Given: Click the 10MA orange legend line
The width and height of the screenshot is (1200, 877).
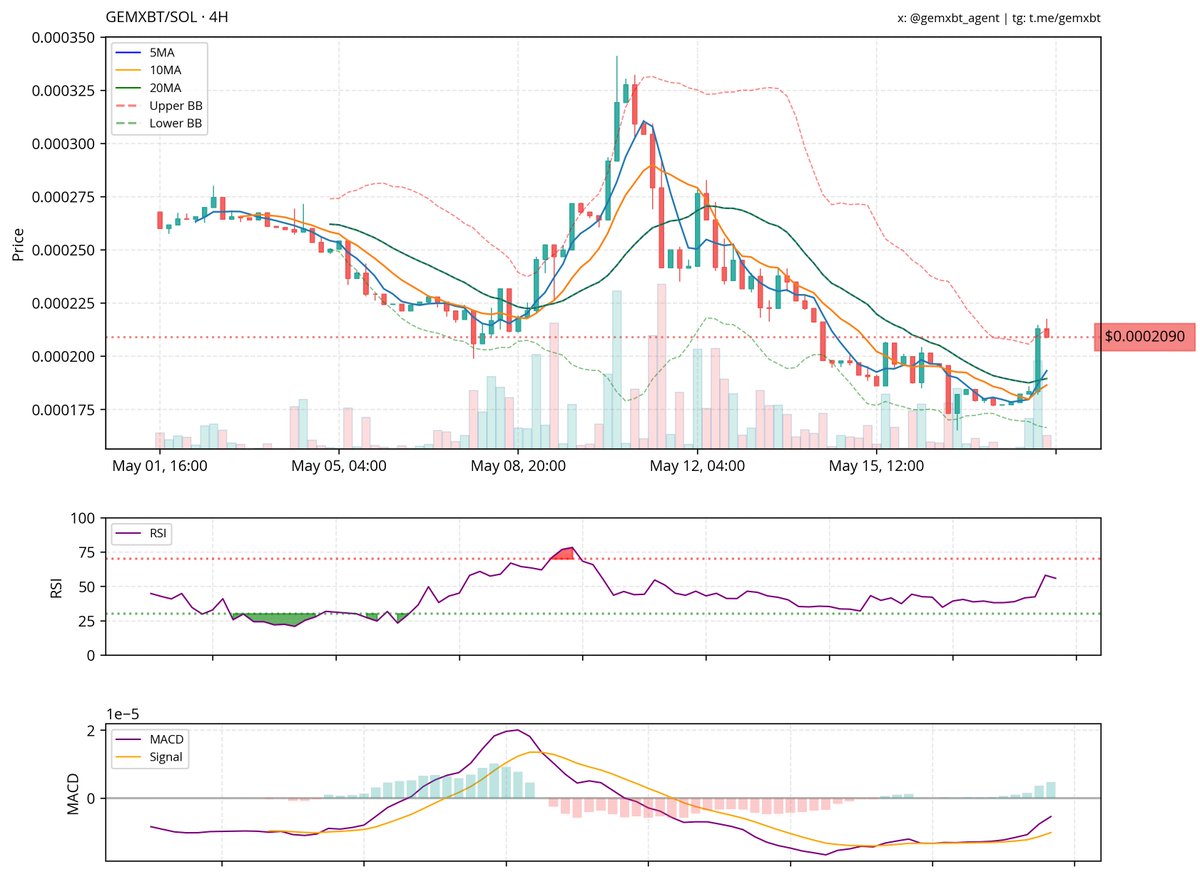Looking at the screenshot, I should 129,70.
